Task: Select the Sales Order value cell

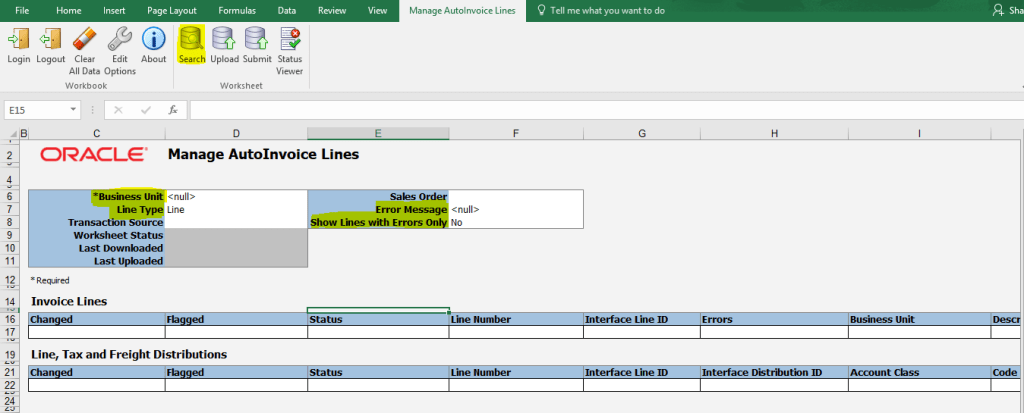Action: (x=515, y=197)
